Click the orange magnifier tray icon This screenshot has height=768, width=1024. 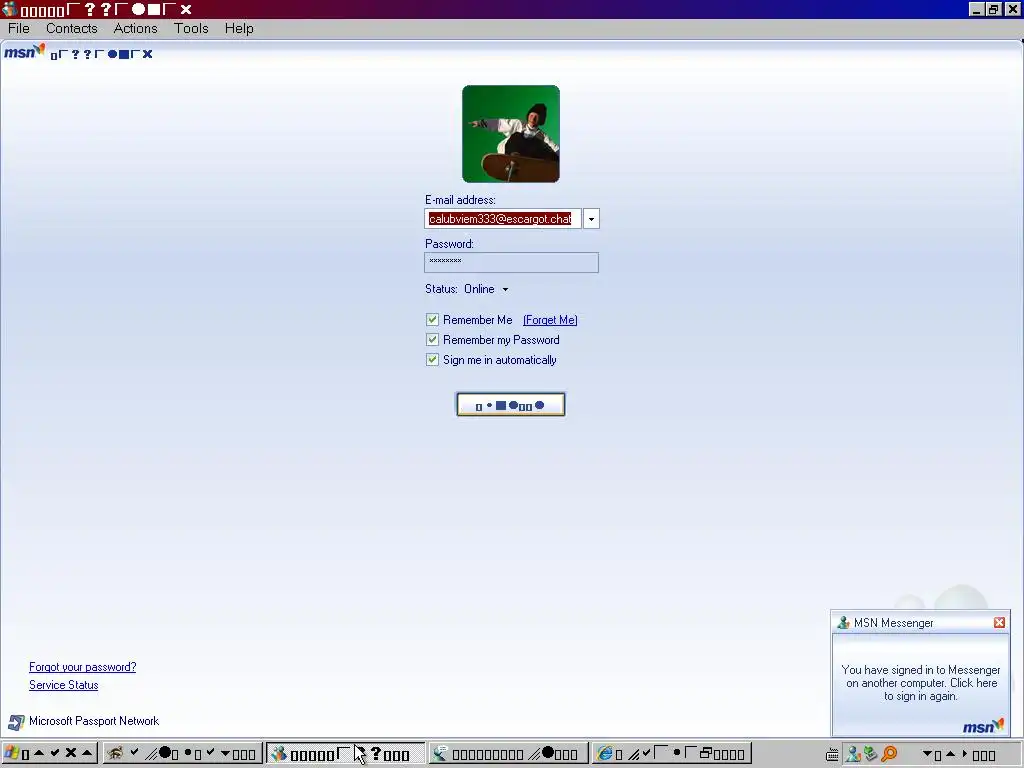(889, 754)
